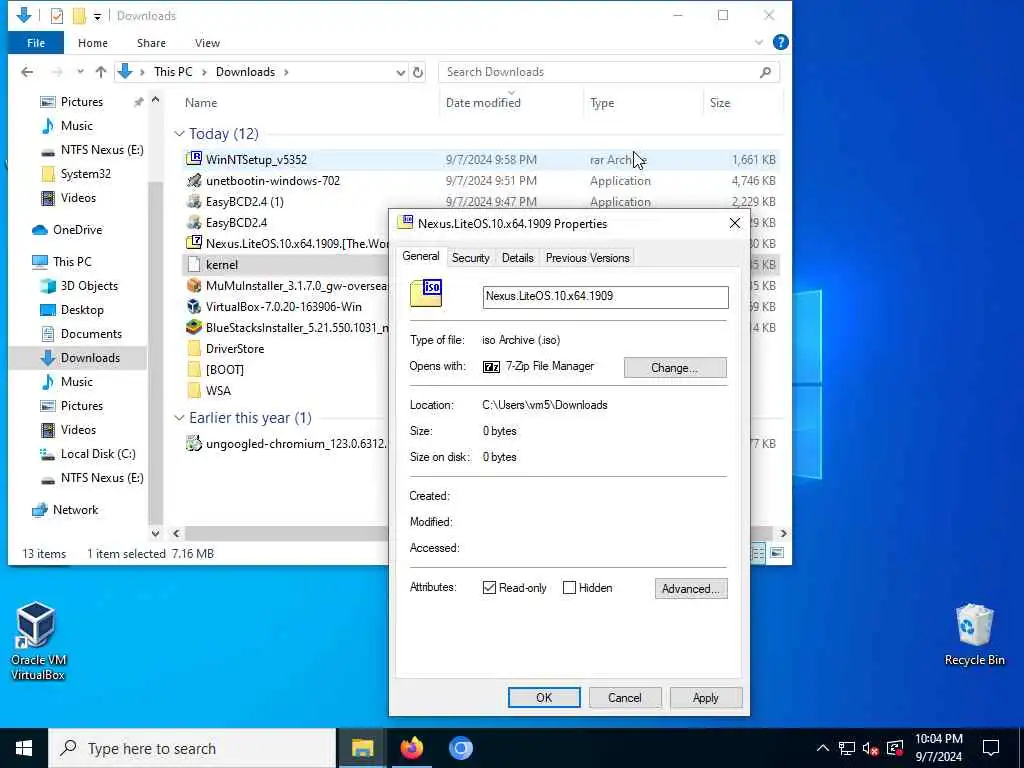Click the refresh button in address bar
This screenshot has height=768, width=1024.
(x=418, y=72)
